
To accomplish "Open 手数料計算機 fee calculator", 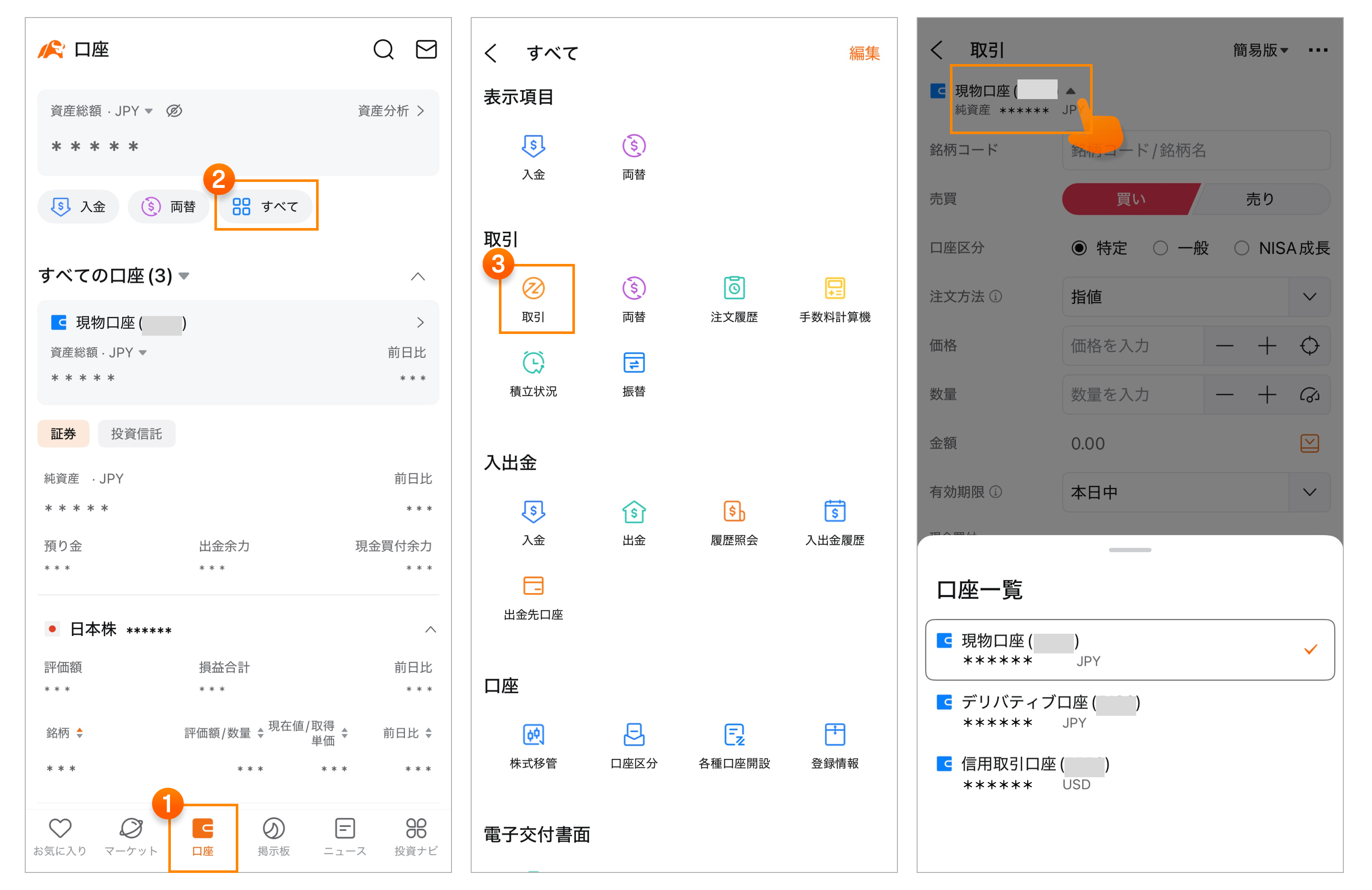I will tap(835, 300).
